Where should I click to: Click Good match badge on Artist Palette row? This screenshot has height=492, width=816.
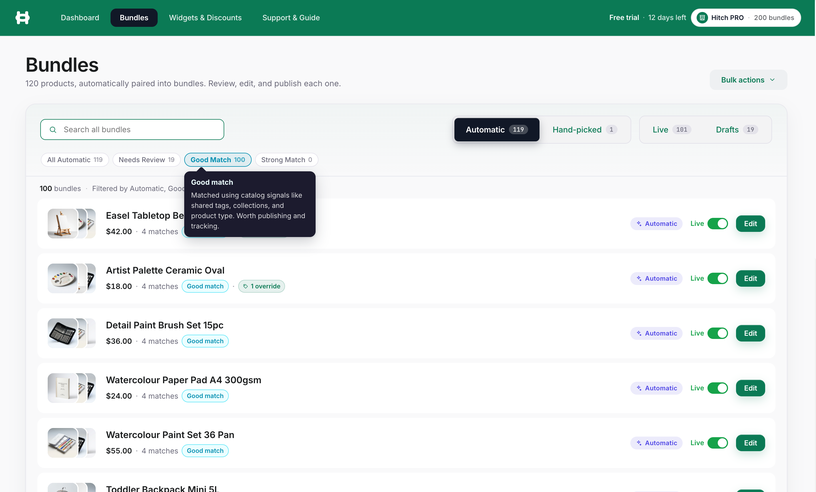[x=205, y=286]
